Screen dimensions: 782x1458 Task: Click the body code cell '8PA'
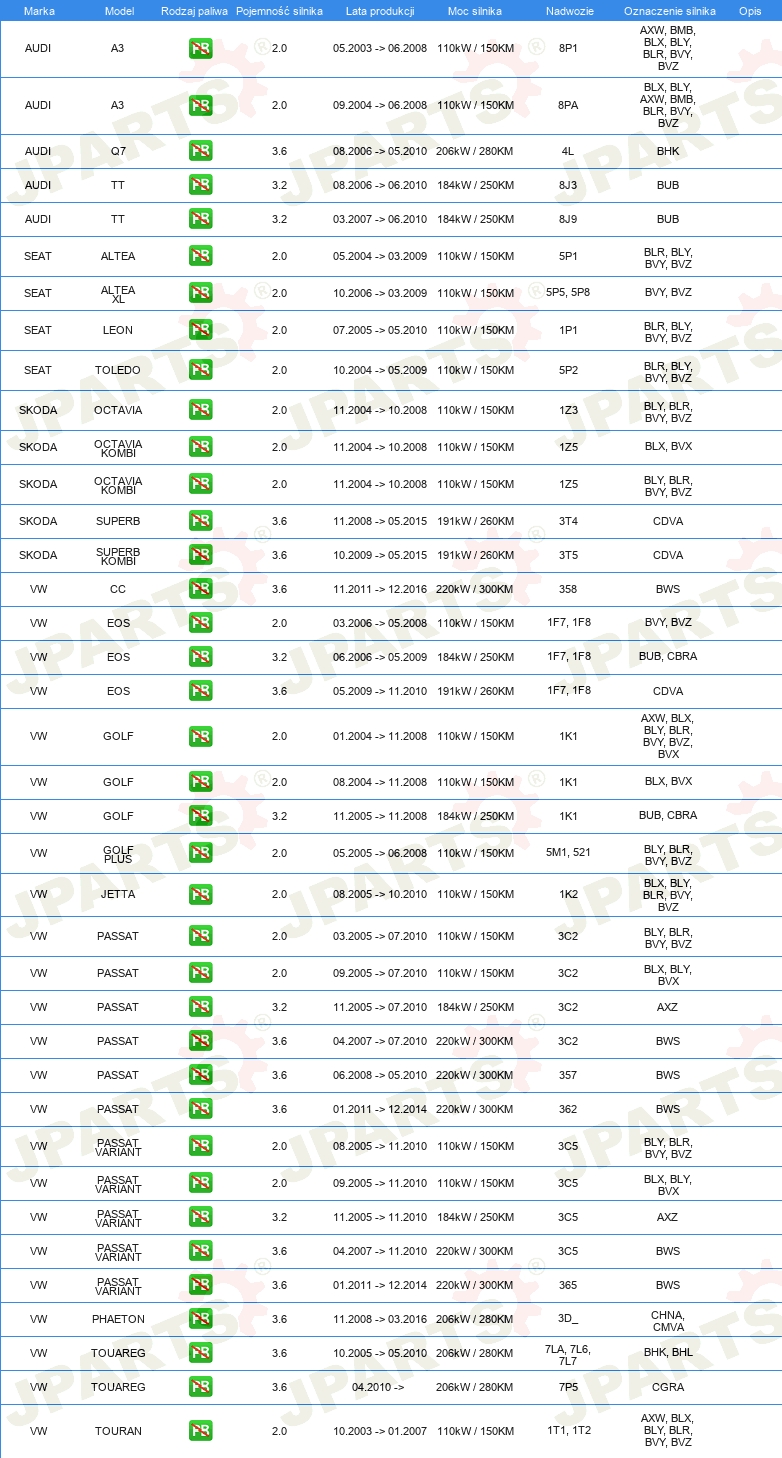568,105
